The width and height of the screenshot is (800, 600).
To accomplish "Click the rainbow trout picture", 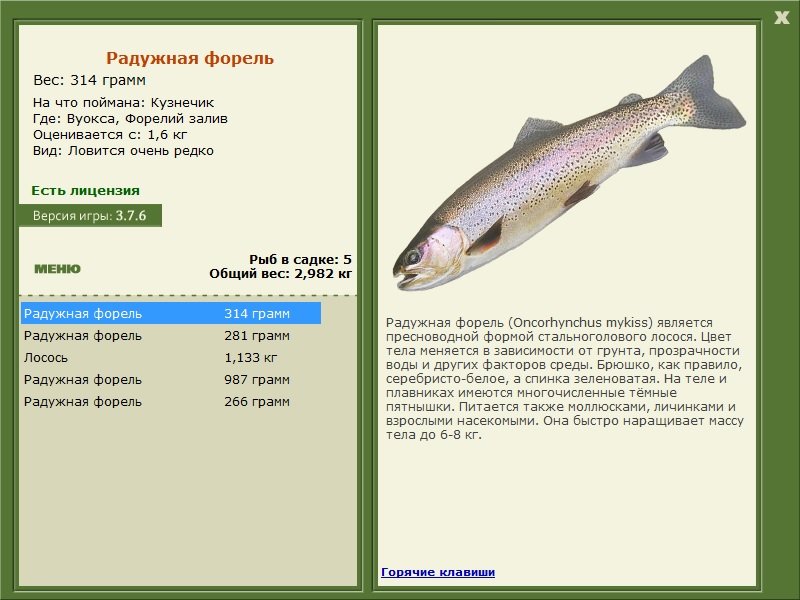I will (x=569, y=173).
